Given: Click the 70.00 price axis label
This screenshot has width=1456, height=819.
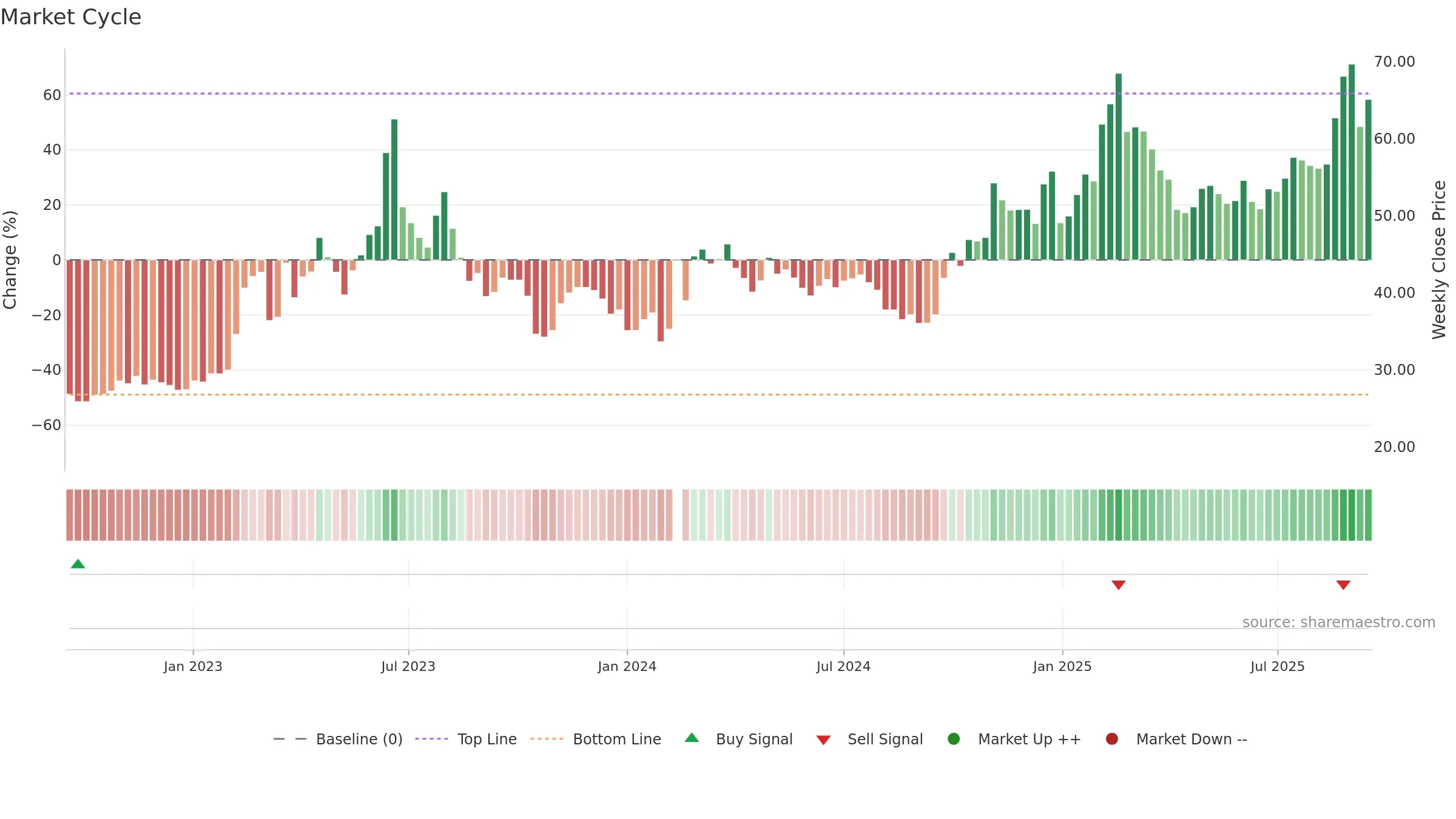Looking at the screenshot, I should click(1395, 62).
